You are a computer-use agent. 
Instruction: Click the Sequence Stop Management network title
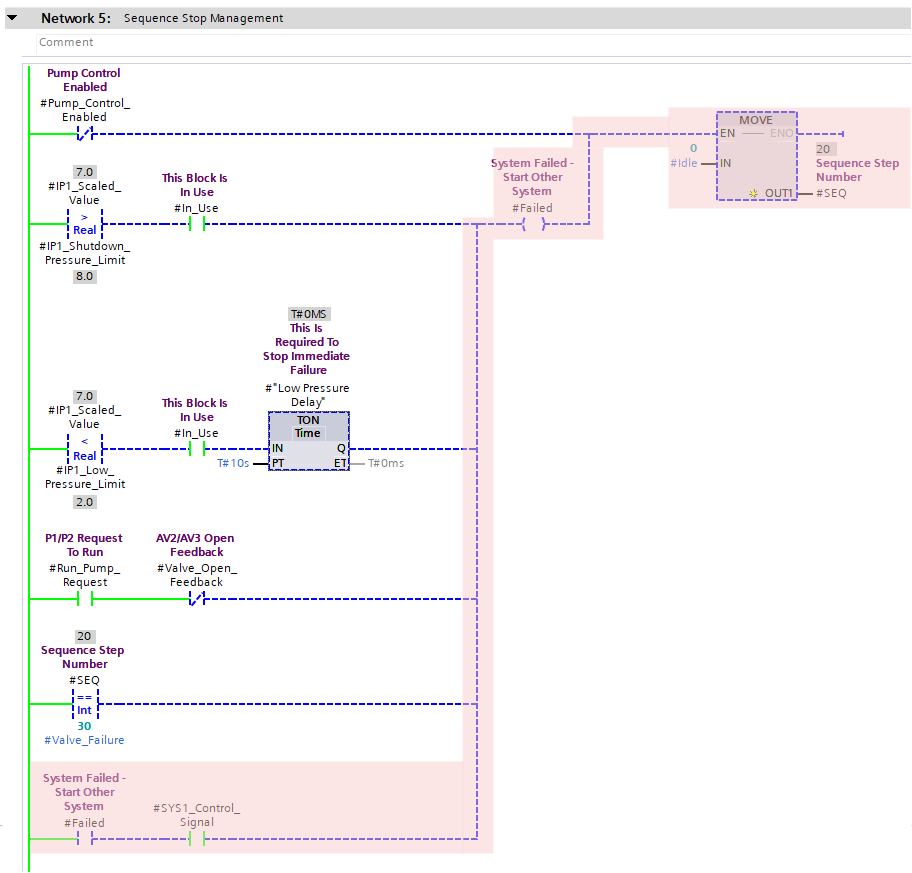[203, 18]
